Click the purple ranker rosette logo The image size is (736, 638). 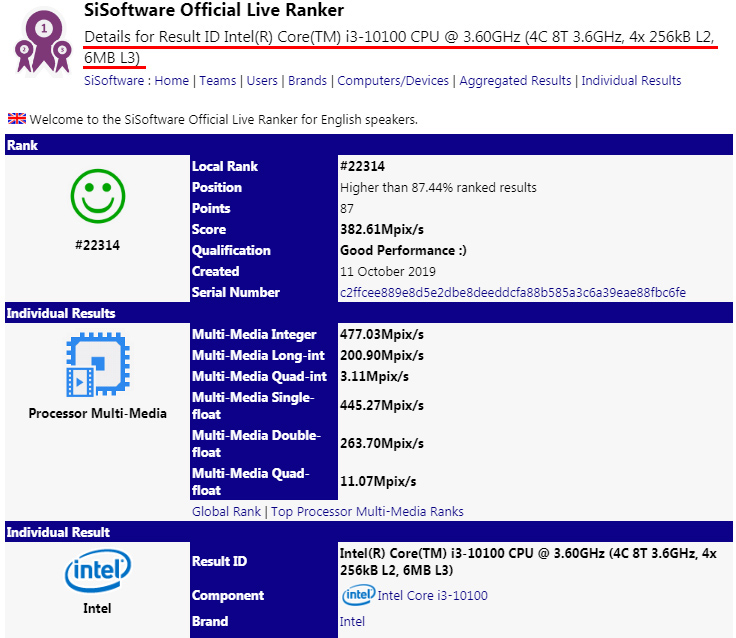click(x=43, y=42)
